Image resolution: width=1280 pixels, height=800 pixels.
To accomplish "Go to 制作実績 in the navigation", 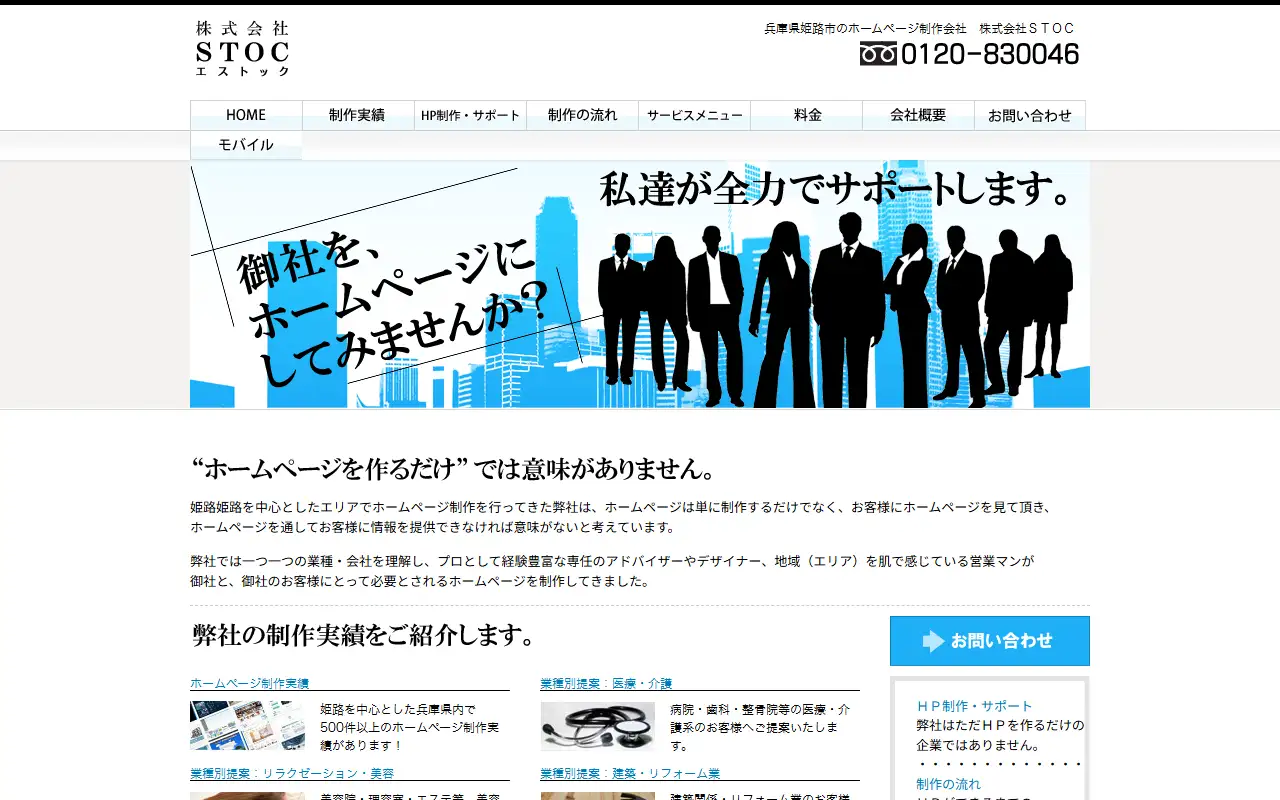I will pos(358,115).
